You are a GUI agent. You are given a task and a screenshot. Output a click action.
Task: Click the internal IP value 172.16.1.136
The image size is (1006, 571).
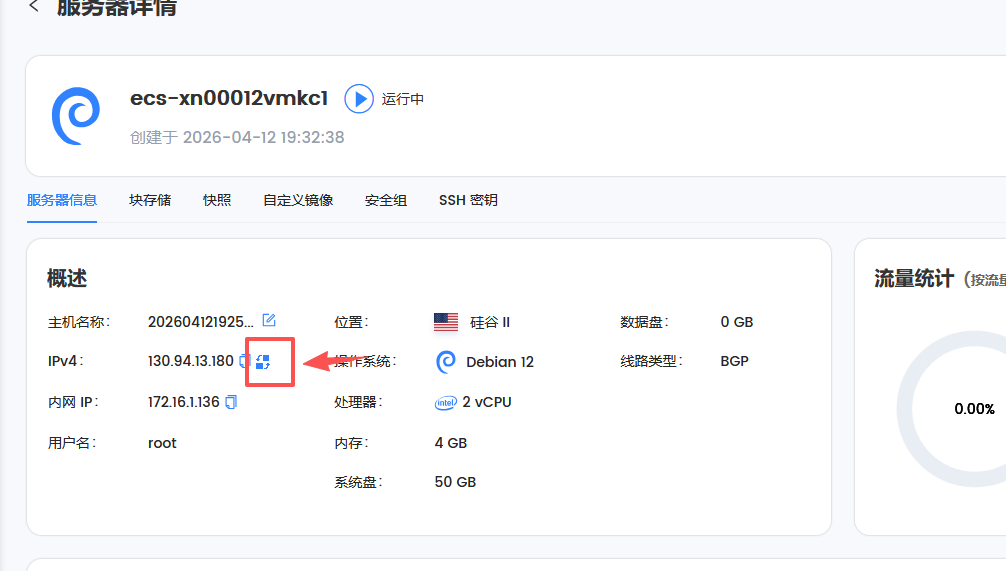183,402
